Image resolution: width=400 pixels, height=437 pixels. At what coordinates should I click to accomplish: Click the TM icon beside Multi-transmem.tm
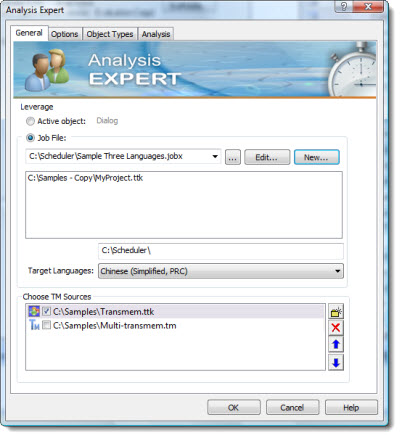pyautogui.click(x=34, y=325)
